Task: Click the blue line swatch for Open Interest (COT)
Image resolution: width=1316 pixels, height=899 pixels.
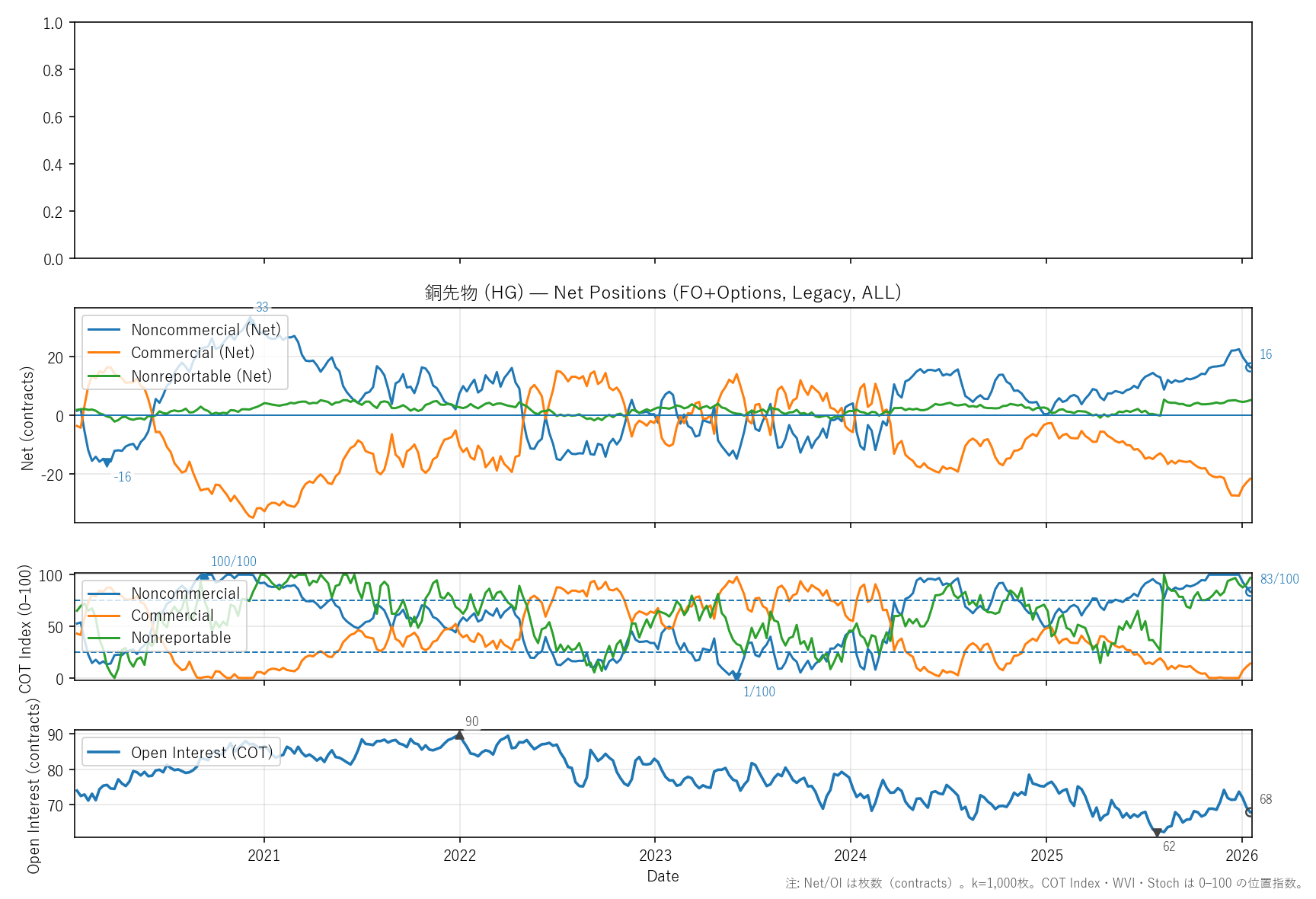Action: pyautogui.click(x=104, y=753)
